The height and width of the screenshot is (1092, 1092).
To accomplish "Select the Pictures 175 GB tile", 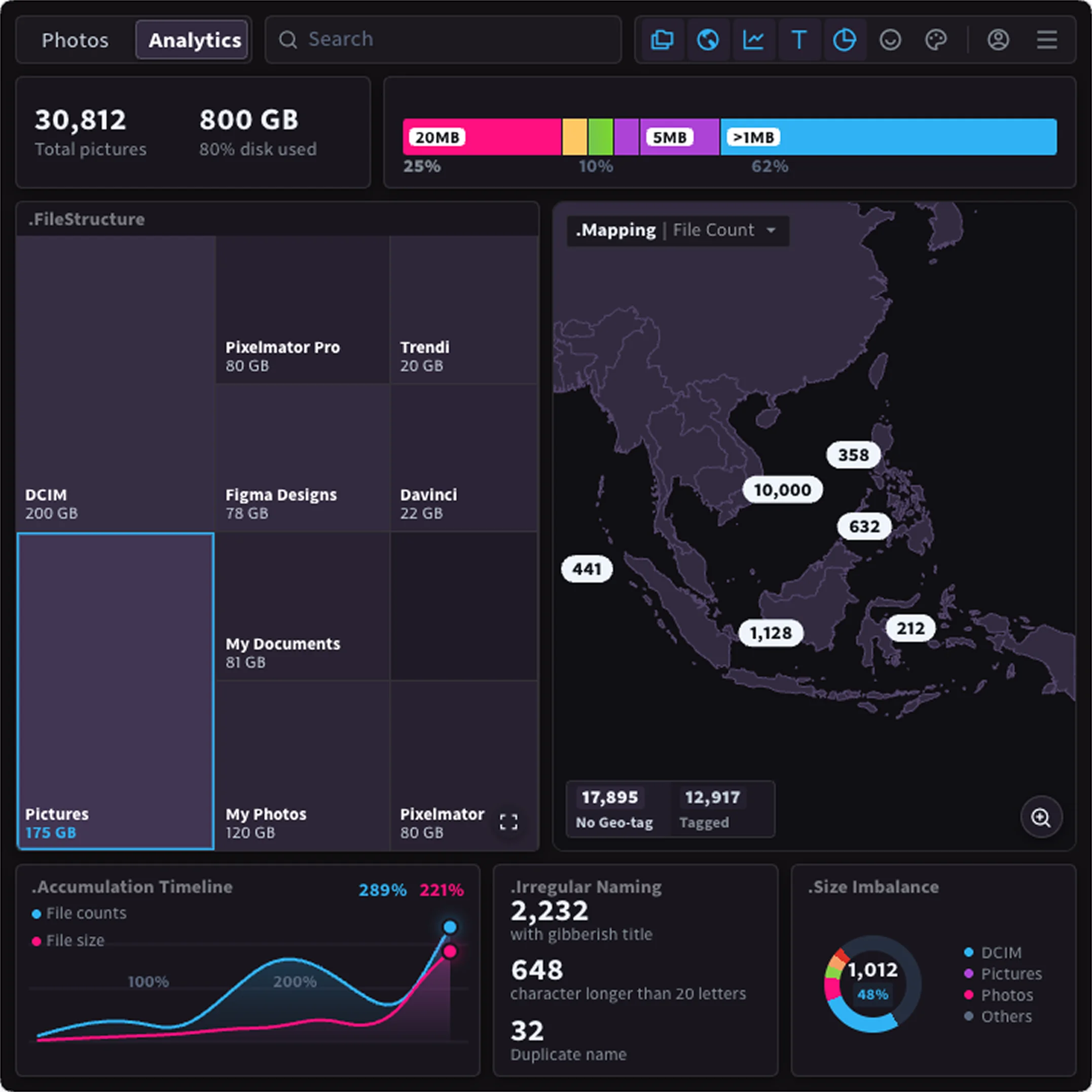I will (116, 691).
